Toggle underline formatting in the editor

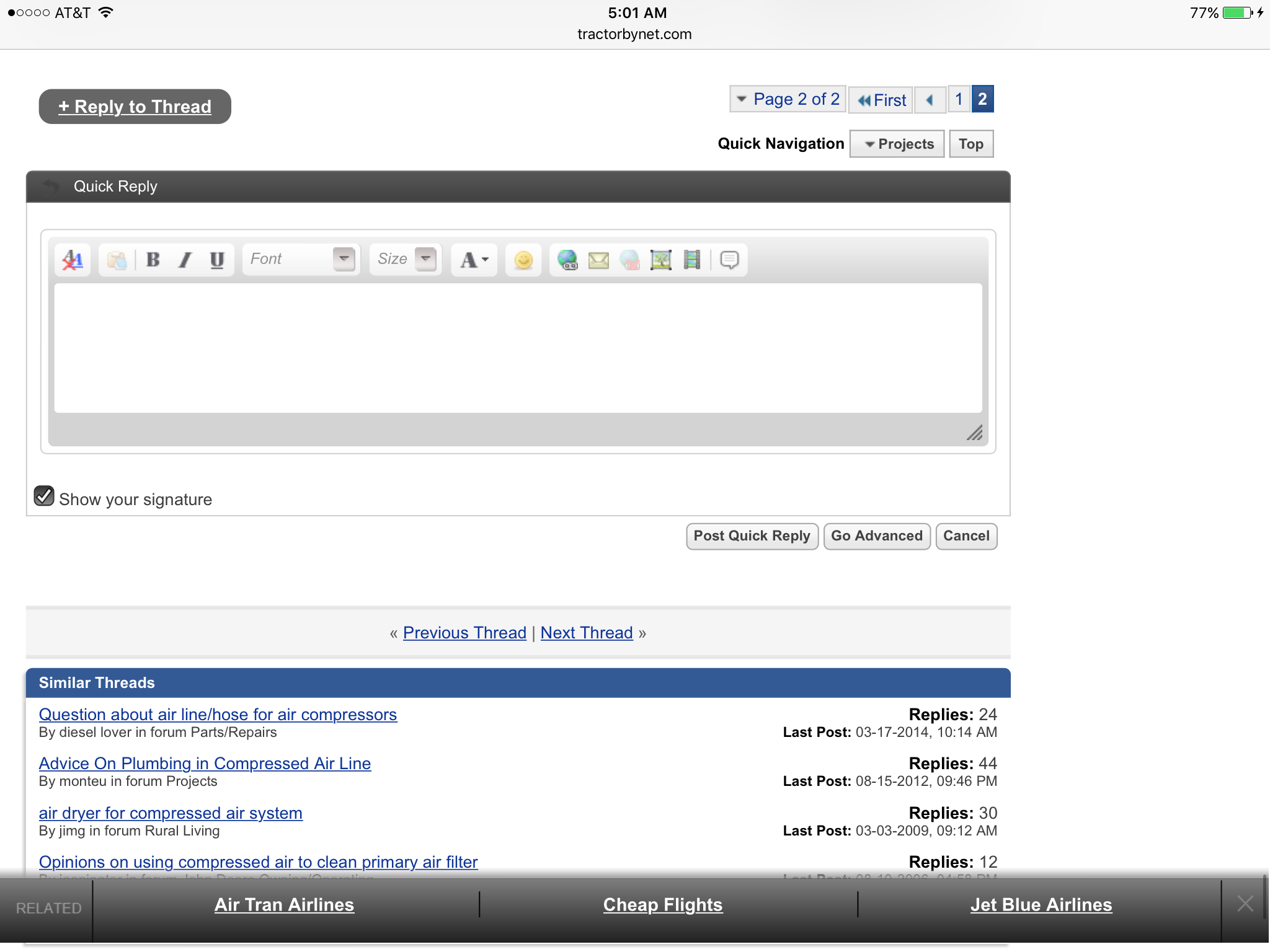[x=216, y=260]
